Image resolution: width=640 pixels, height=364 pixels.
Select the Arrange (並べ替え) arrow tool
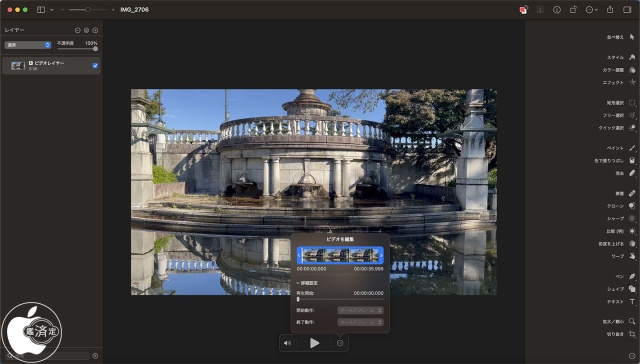click(x=632, y=37)
